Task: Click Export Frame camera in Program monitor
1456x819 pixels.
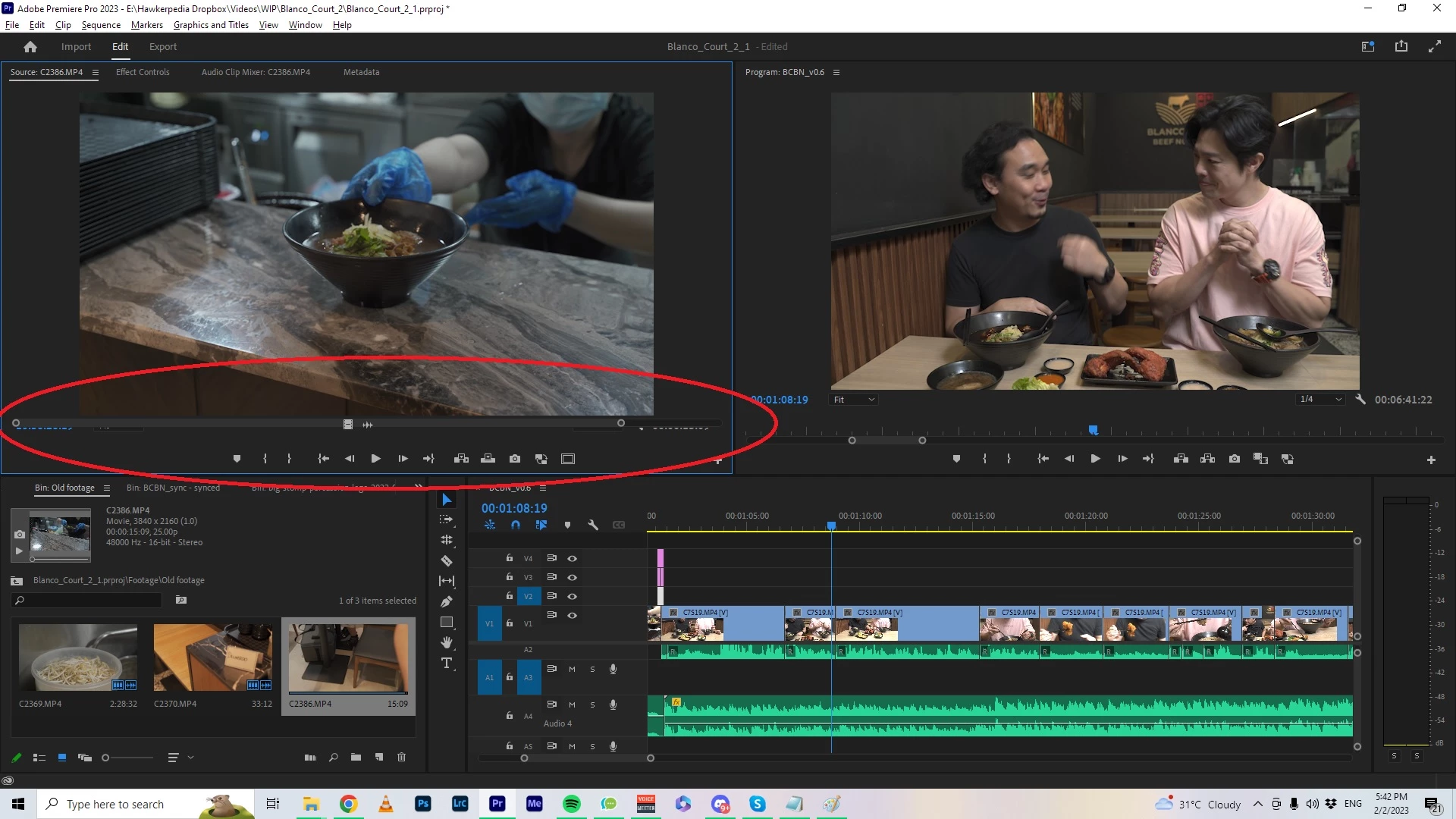Action: click(x=1235, y=459)
